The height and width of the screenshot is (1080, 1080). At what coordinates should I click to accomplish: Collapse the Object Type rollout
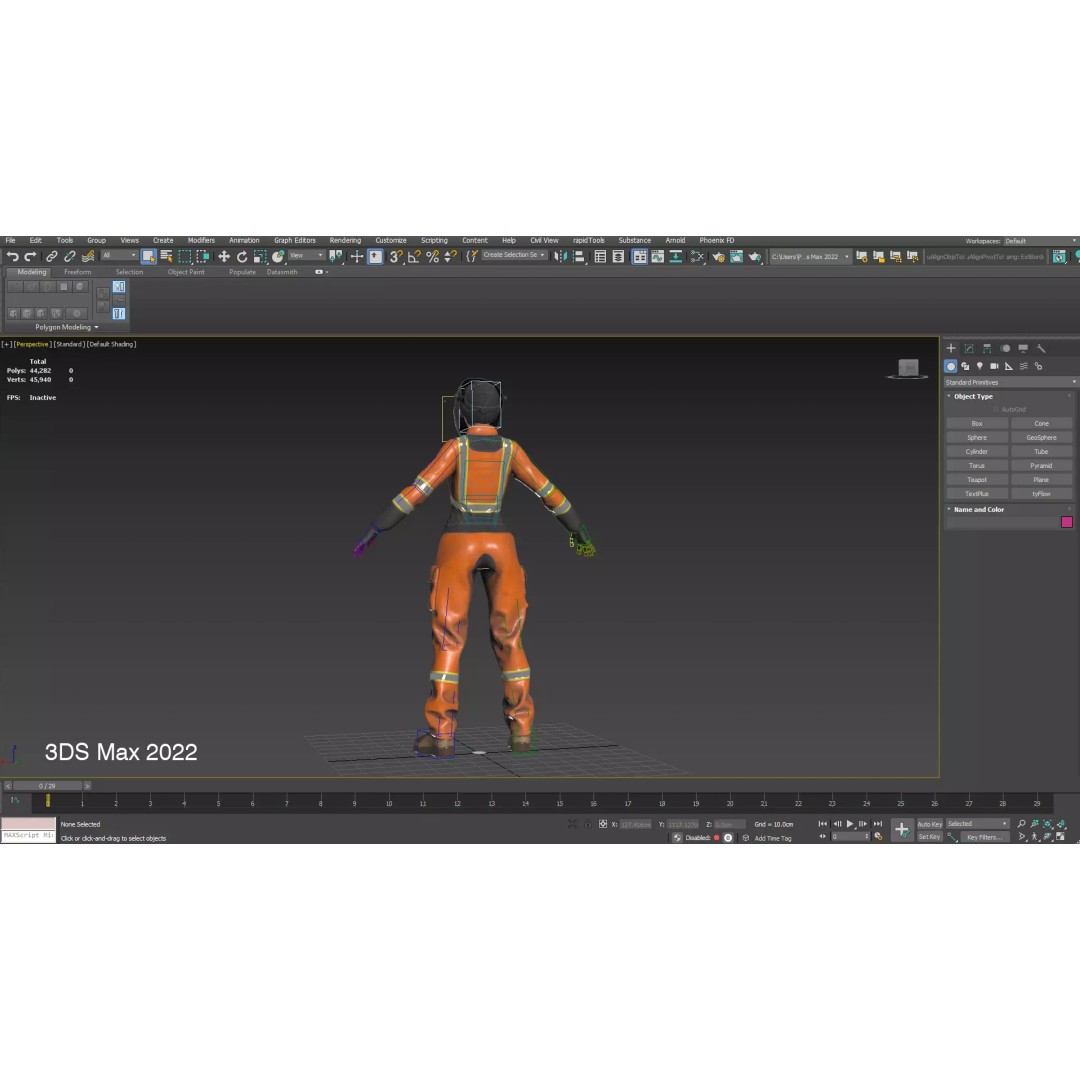coord(973,396)
